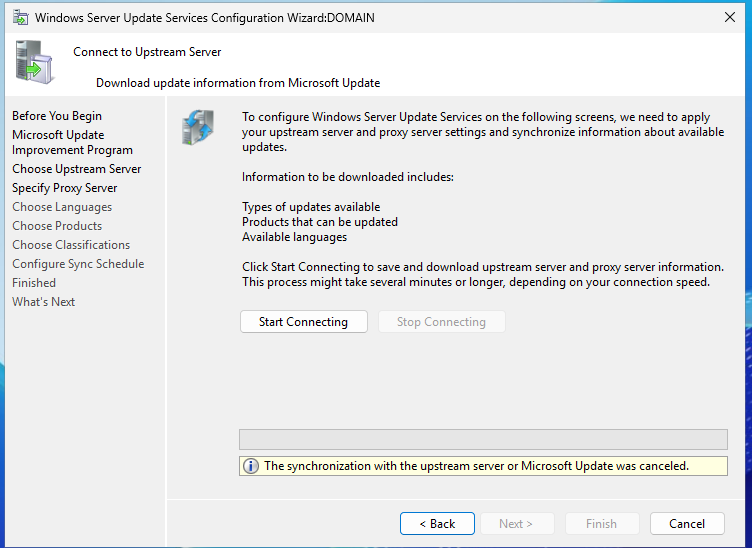The height and width of the screenshot is (548, 752).
Task: Close the Configuration Wizard window
Action: [729, 17]
